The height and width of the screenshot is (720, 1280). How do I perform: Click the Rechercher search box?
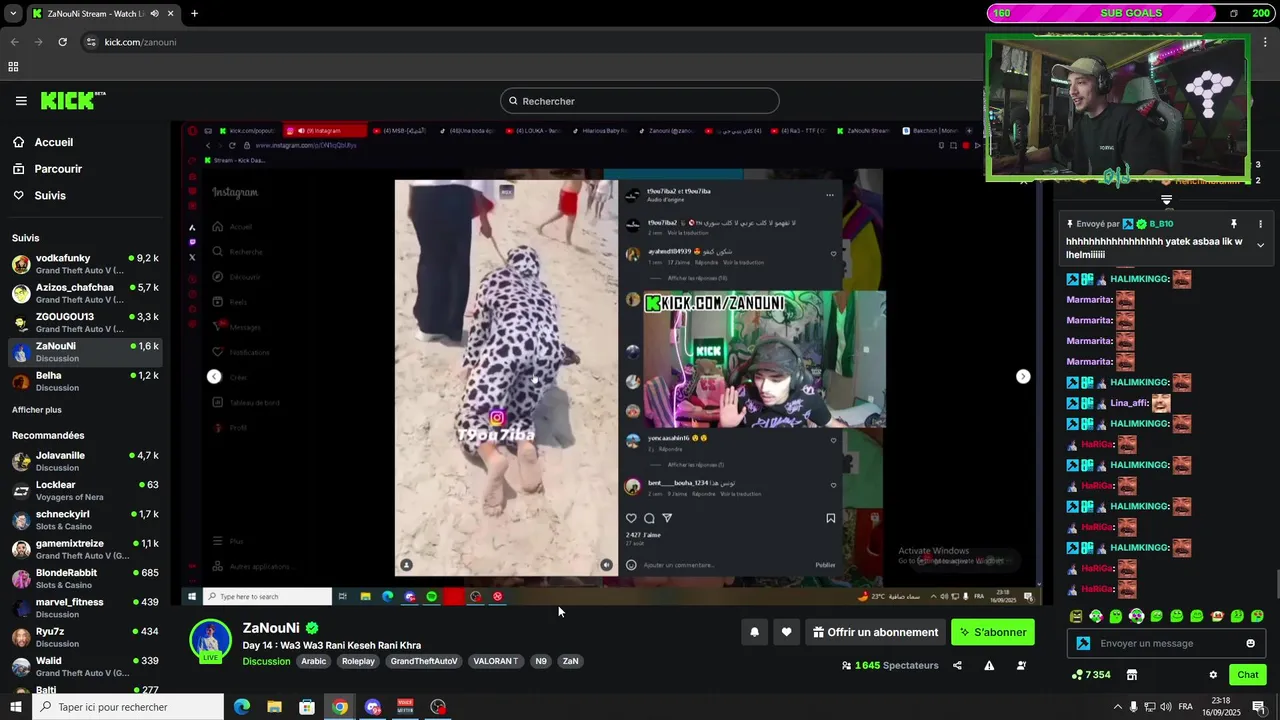640,101
